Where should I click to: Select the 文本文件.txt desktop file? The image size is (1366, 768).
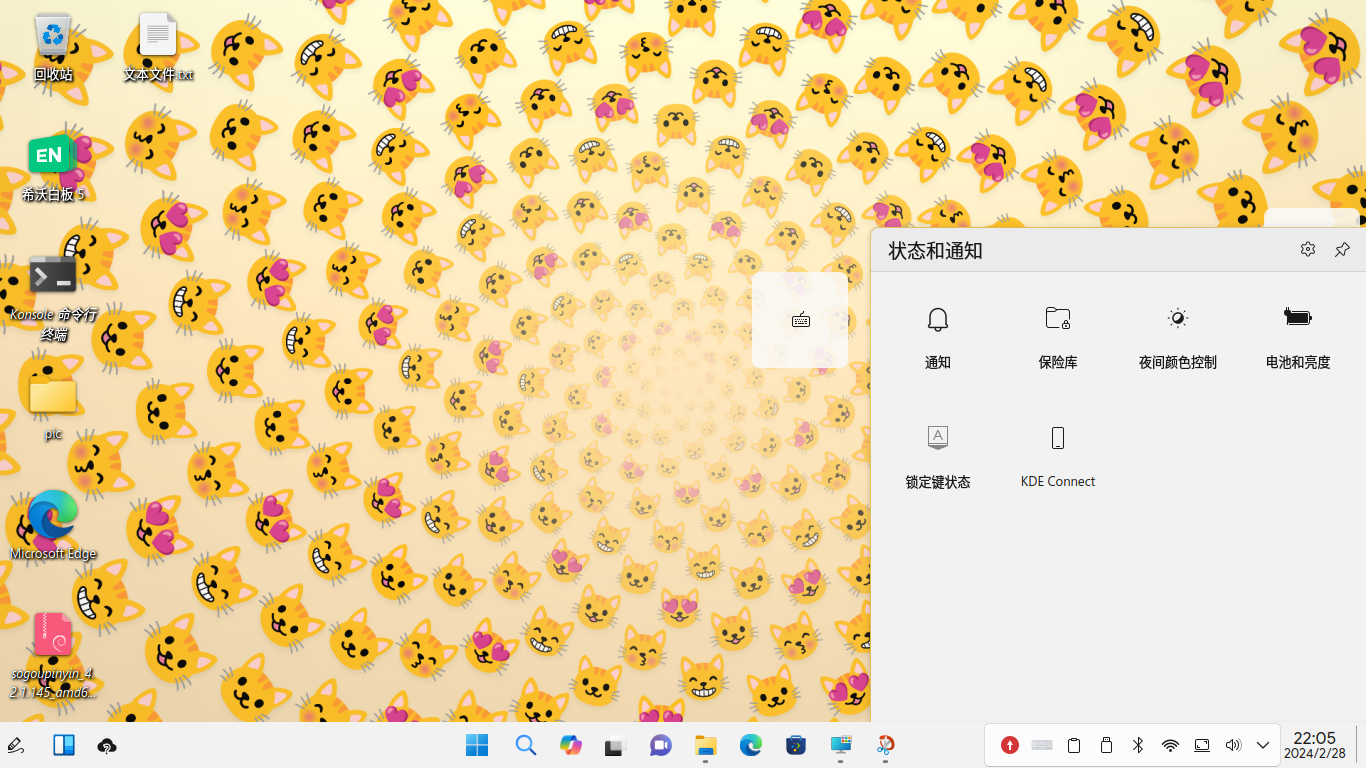coord(157,48)
